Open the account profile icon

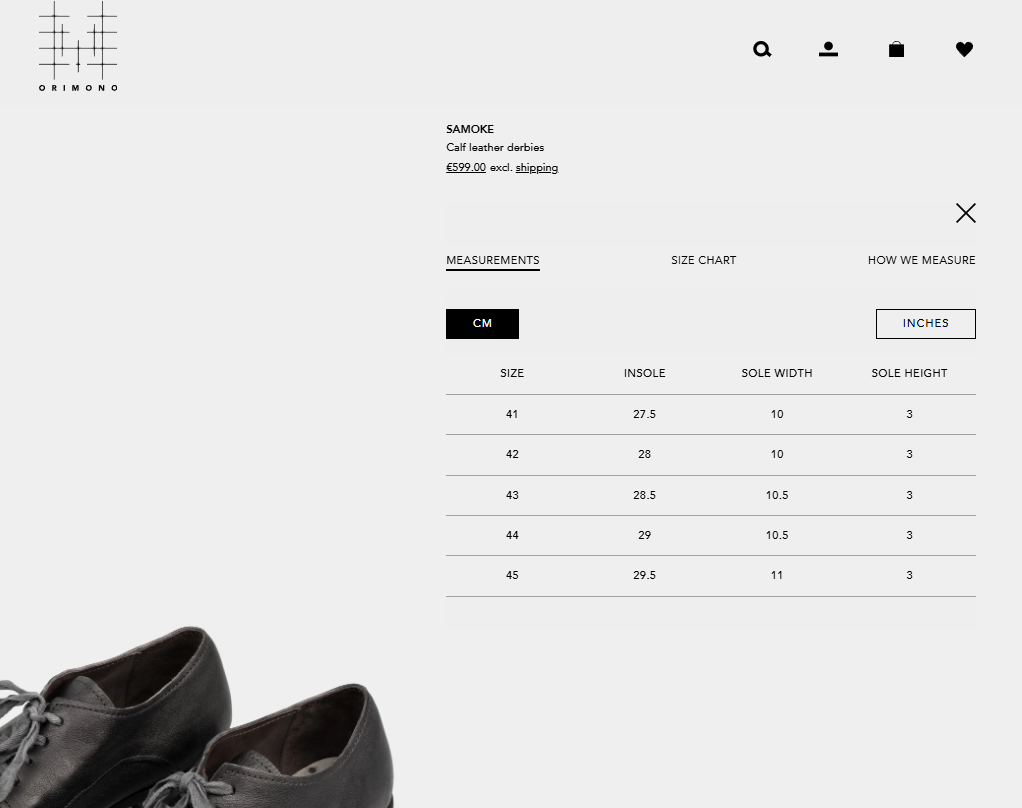(x=828, y=50)
